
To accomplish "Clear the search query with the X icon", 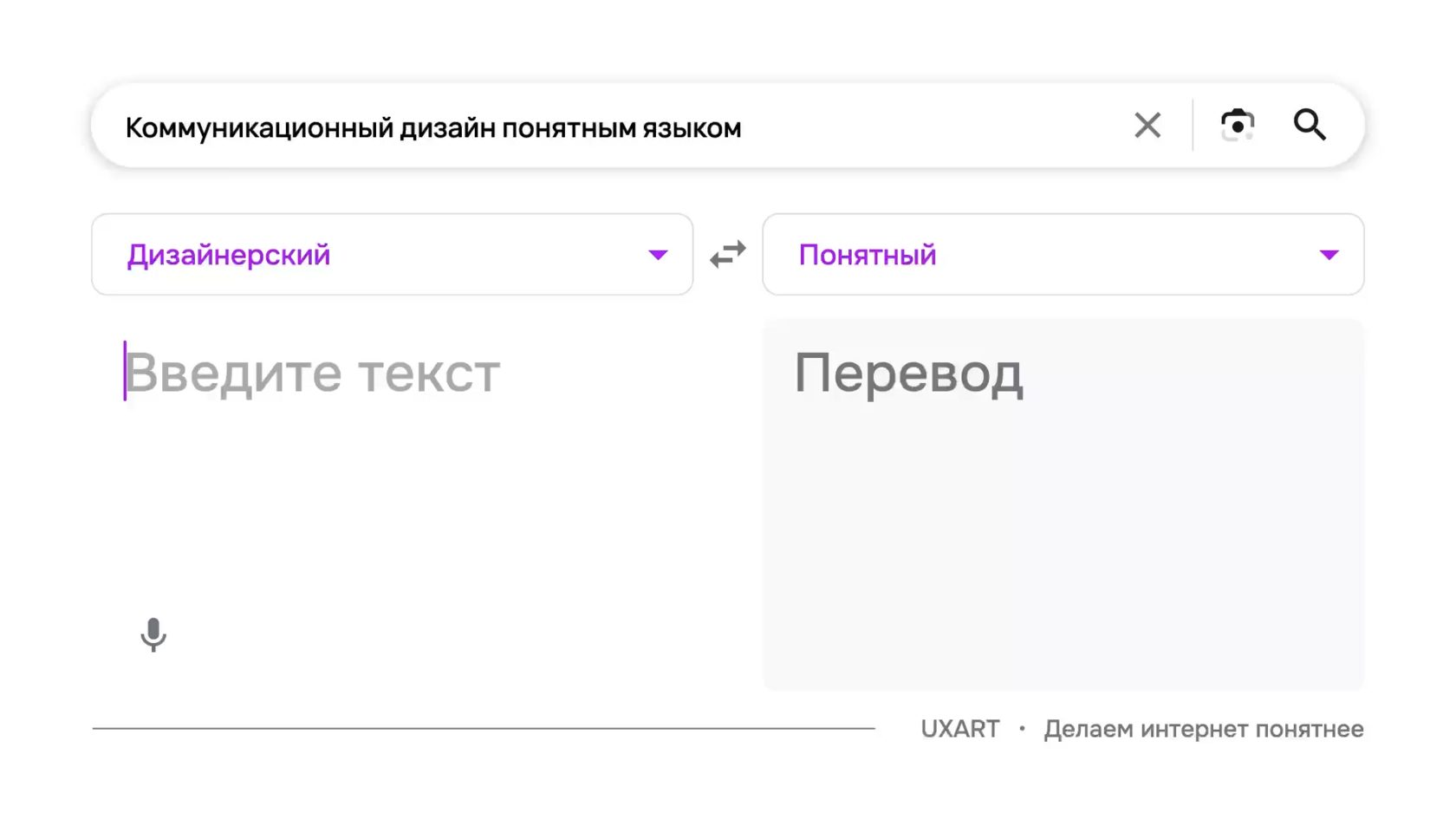I will [x=1147, y=126].
